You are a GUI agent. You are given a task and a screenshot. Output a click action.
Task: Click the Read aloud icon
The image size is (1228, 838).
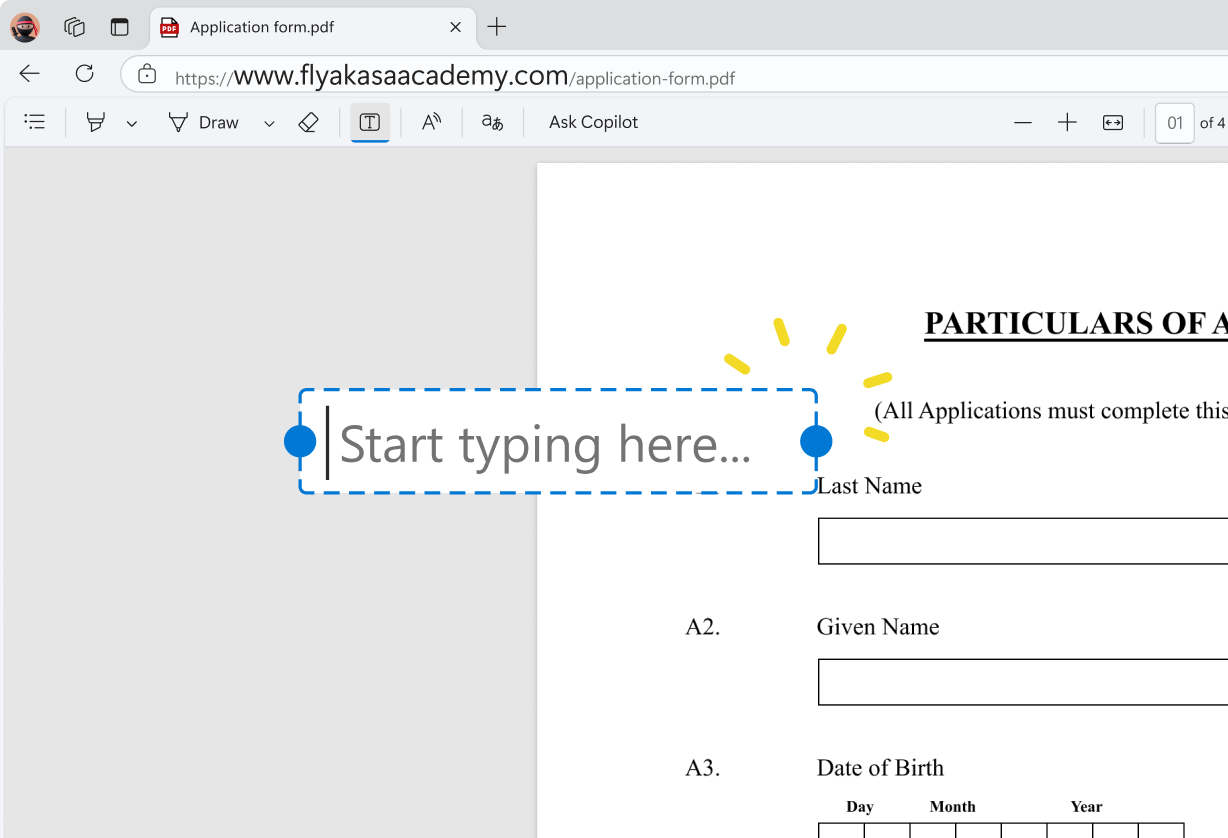431,123
